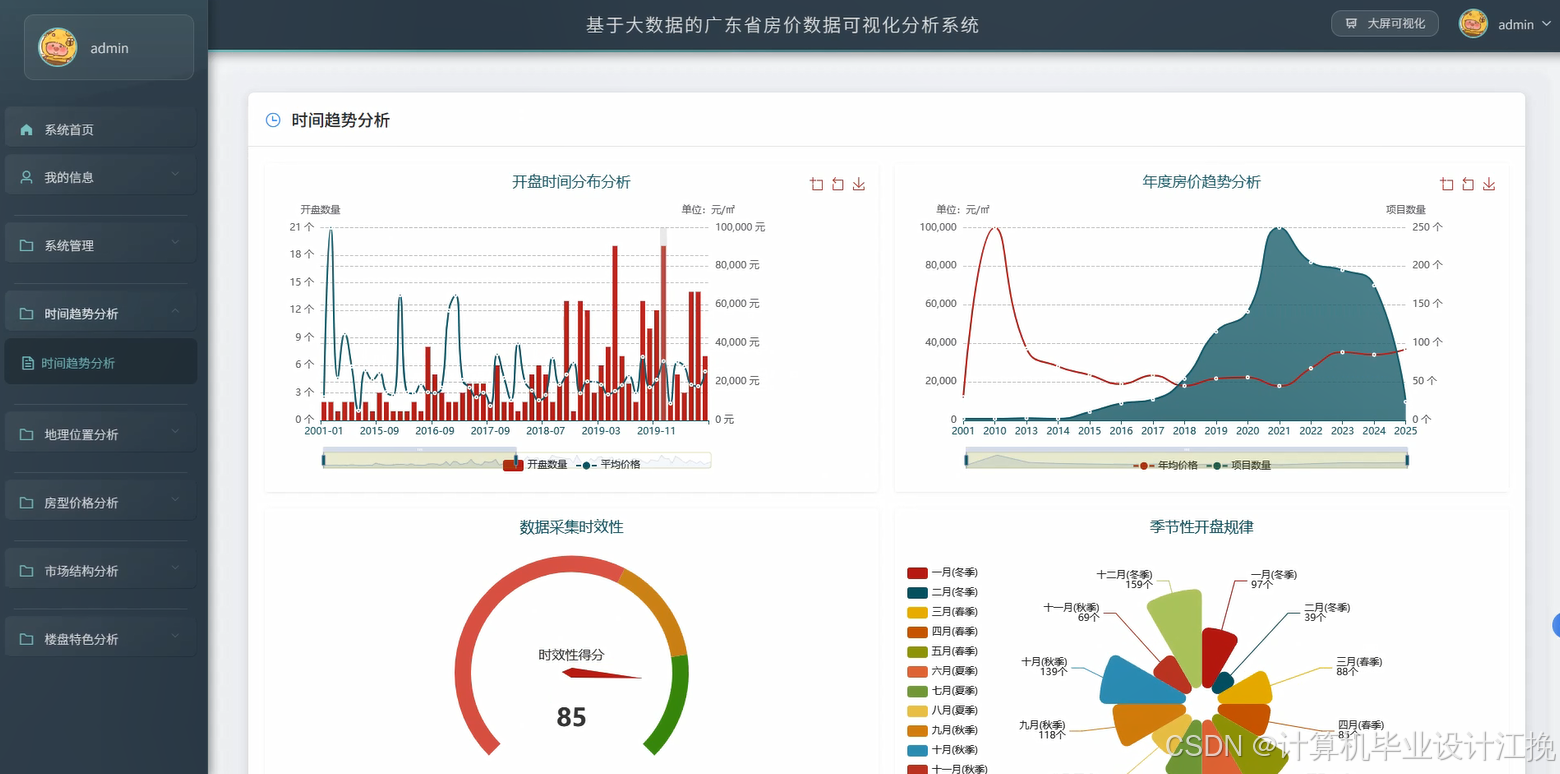This screenshot has height=774, width=1560.
Task: Collapse 时间趋势分析 parent menu via its chevron
Action: coord(175,311)
